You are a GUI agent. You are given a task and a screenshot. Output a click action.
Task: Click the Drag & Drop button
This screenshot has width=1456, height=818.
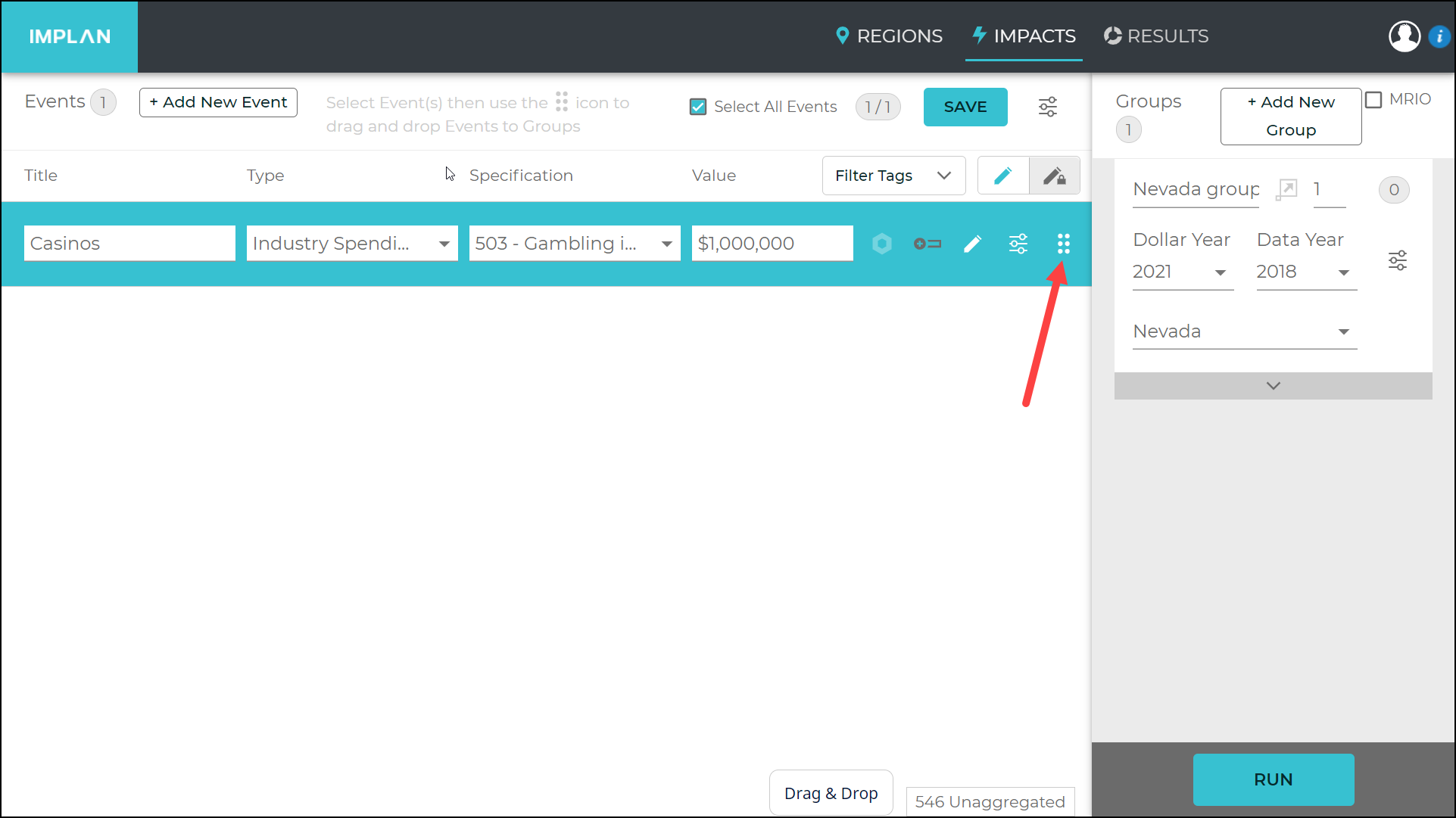point(831,793)
